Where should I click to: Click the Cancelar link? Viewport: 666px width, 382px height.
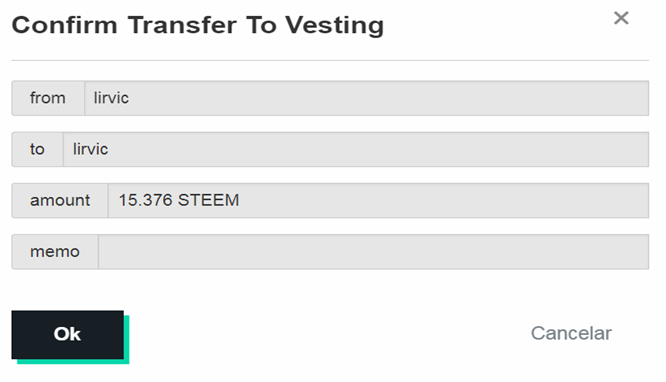click(571, 334)
